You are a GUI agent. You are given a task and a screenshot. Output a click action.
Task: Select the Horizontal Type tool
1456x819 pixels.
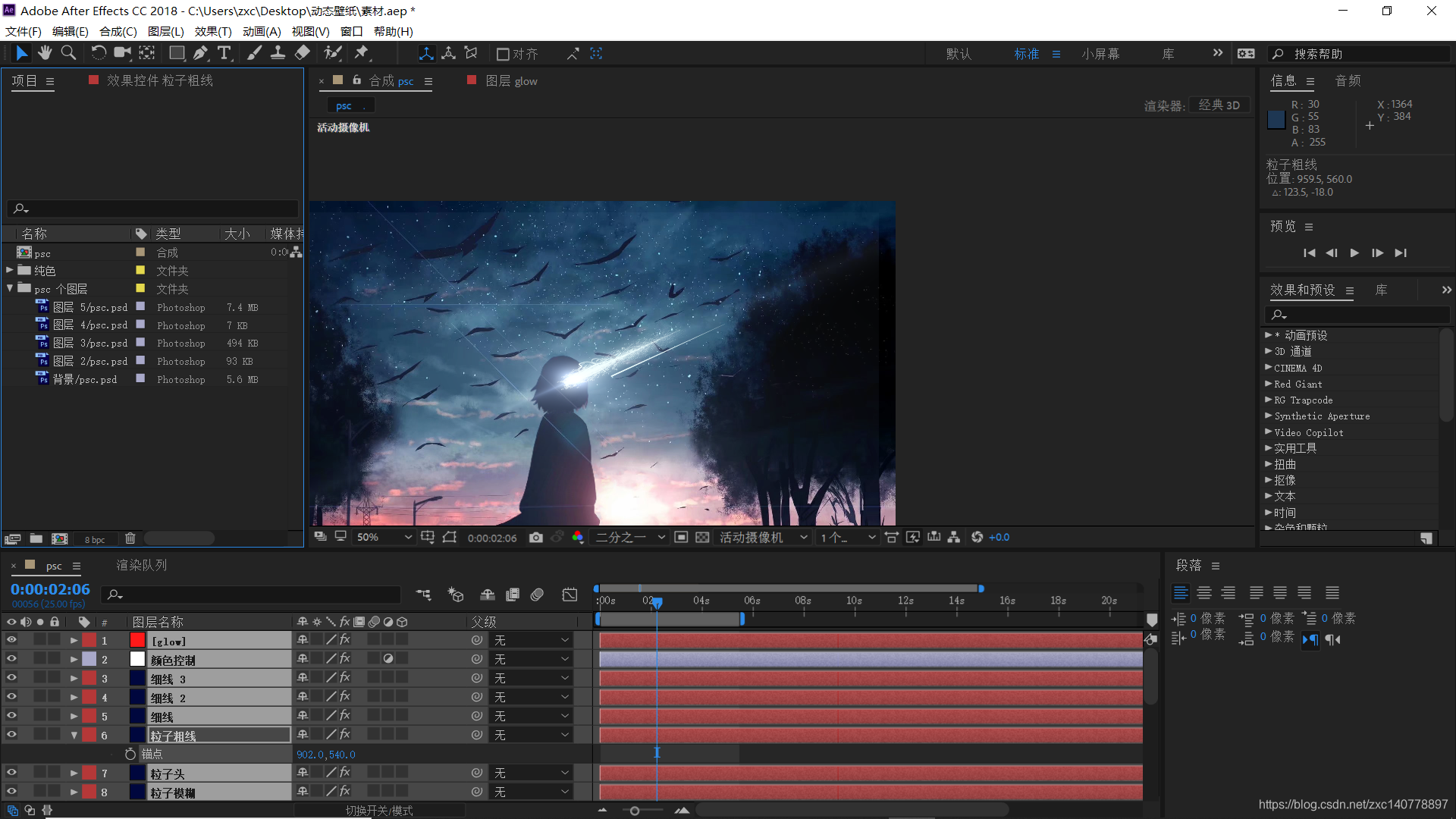(224, 53)
